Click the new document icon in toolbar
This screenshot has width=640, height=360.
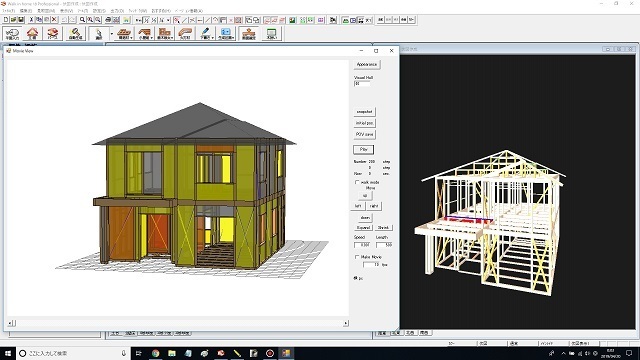[x=6, y=20]
